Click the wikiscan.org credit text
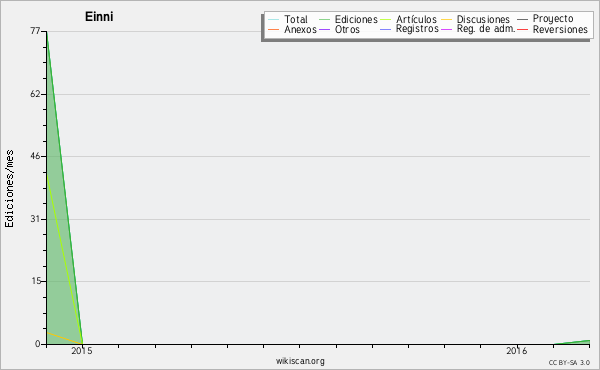The image size is (600, 370). tap(300, 361)
